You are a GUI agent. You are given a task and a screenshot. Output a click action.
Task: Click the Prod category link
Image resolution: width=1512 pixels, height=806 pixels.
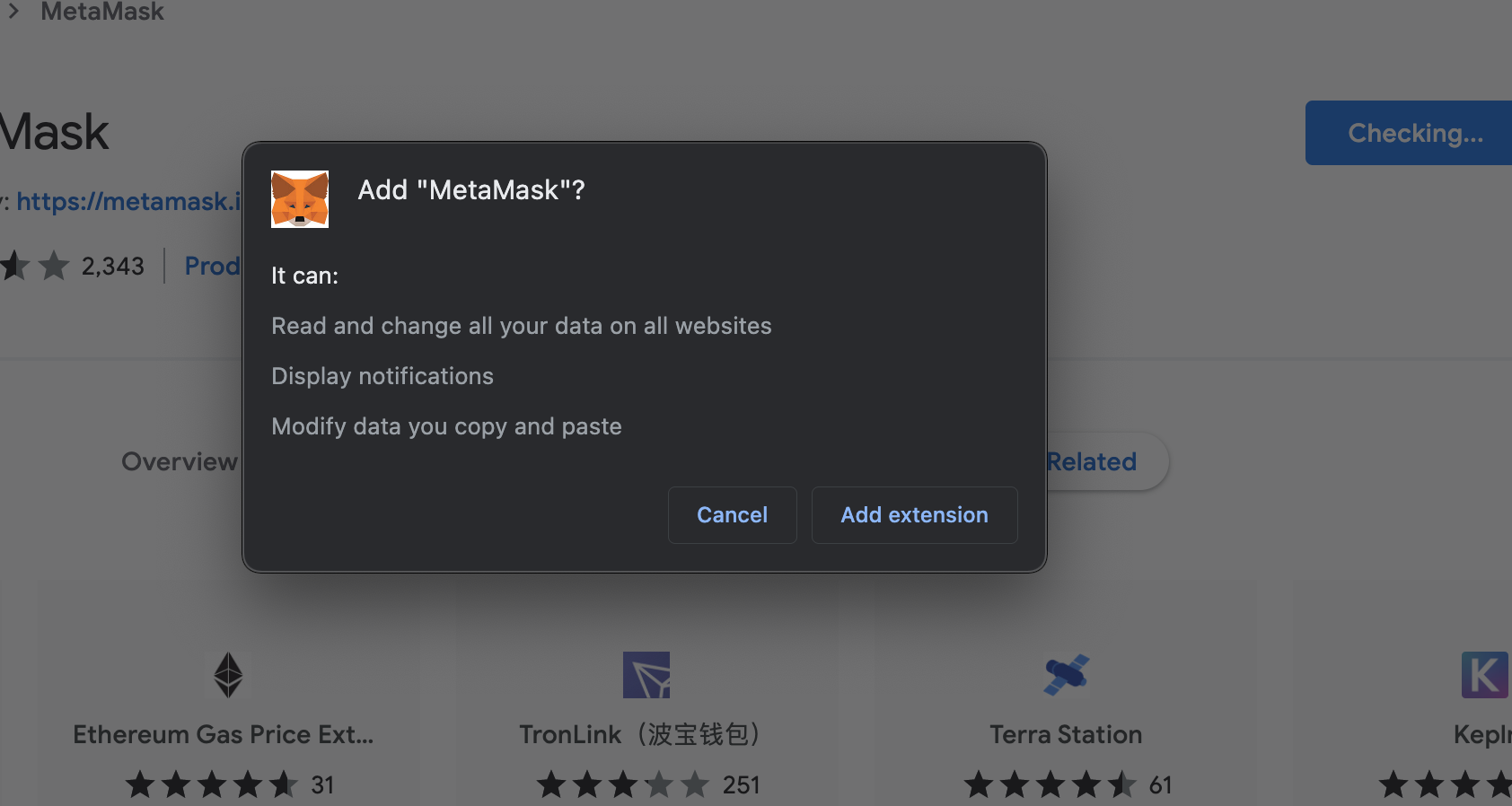click(212, 266)
